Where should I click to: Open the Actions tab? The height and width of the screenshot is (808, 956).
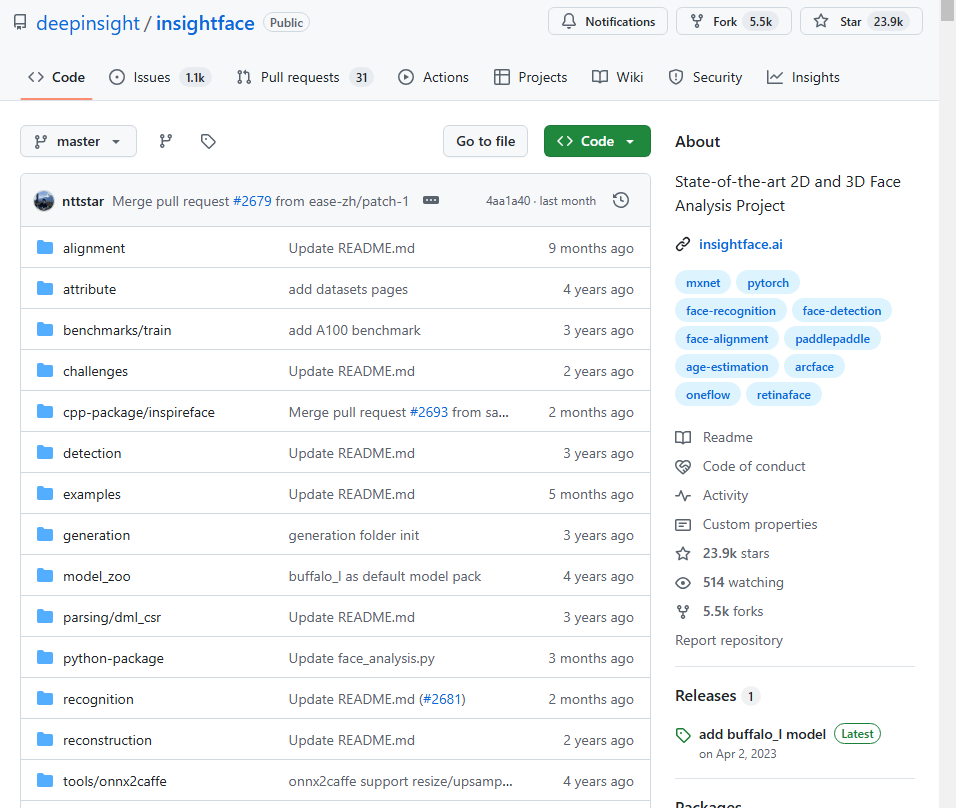click(x=433, y=77)
